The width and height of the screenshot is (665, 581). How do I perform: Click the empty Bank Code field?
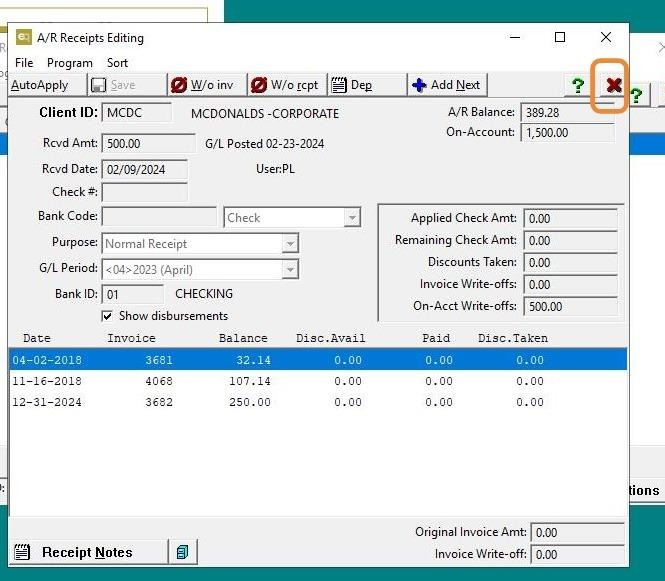[159, 217]
